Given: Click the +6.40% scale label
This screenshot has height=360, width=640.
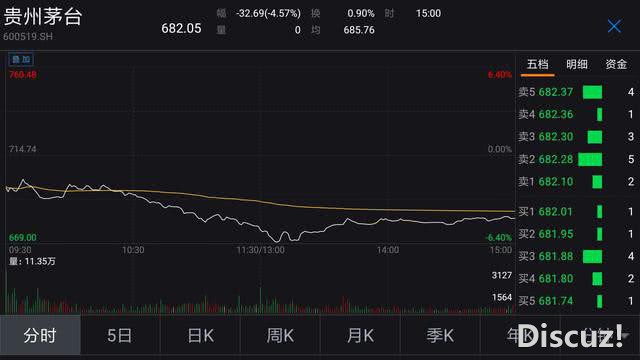Looking at the screenshot, I should tap(500, 75).
